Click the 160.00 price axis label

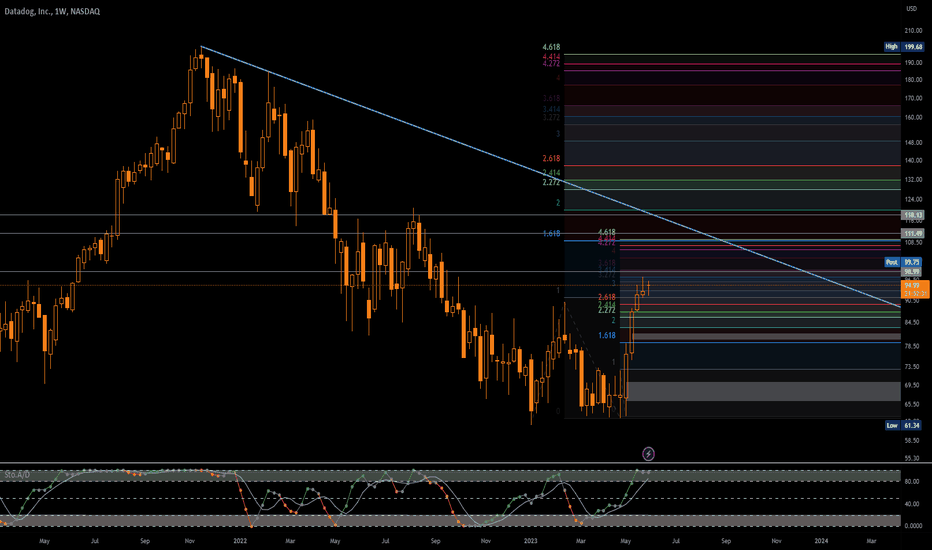[x=913, y=118]
